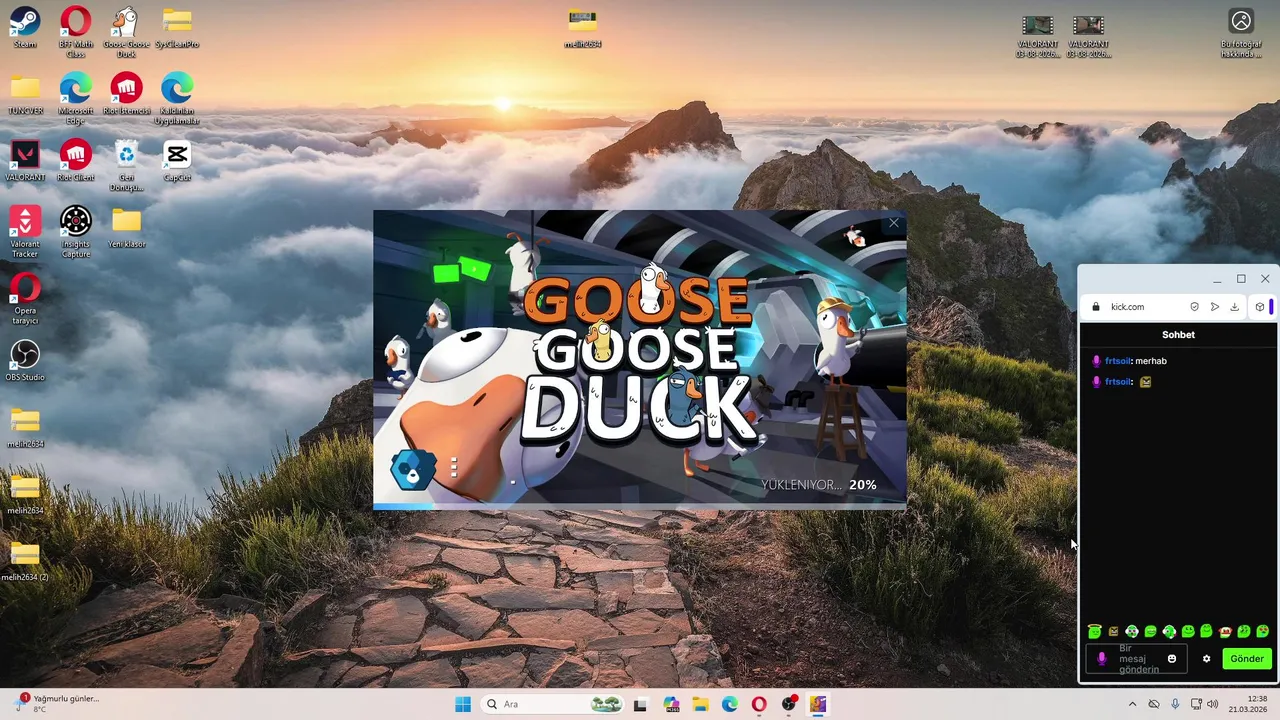The height and width of the screenshot is (720, 1280).
Task: Switch to OBS Studio on the taskbar
Action: [789, 704]
